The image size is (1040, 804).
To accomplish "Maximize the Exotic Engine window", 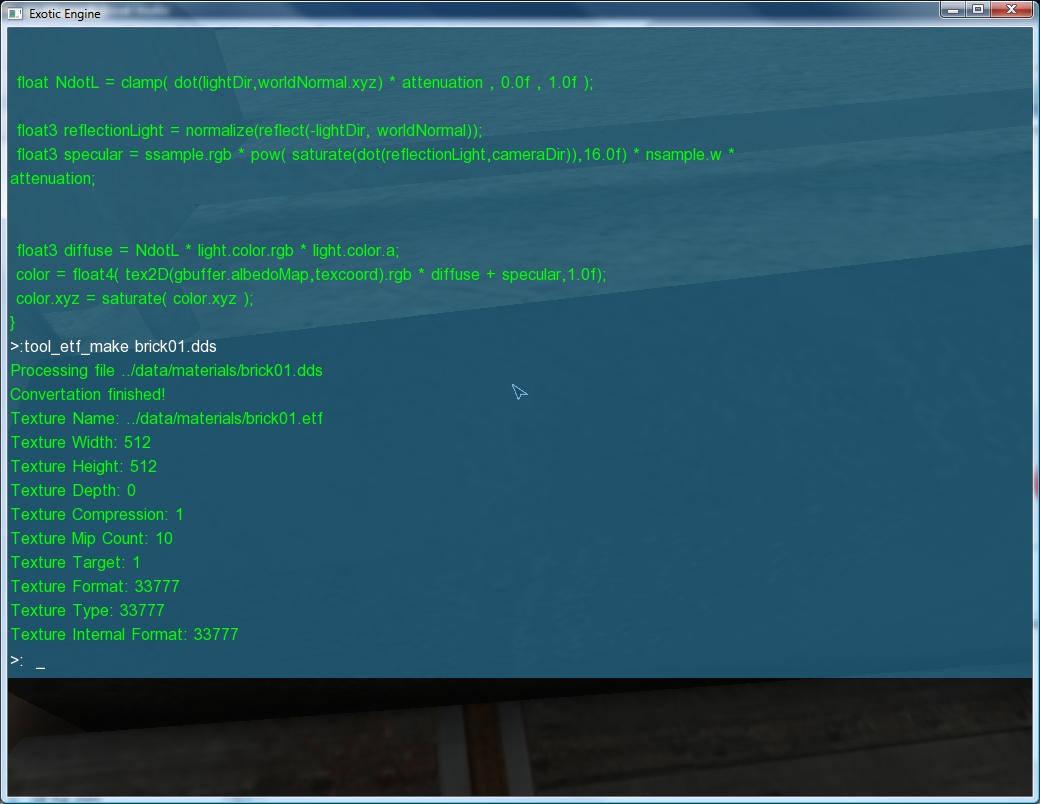I will coord(977,9).
